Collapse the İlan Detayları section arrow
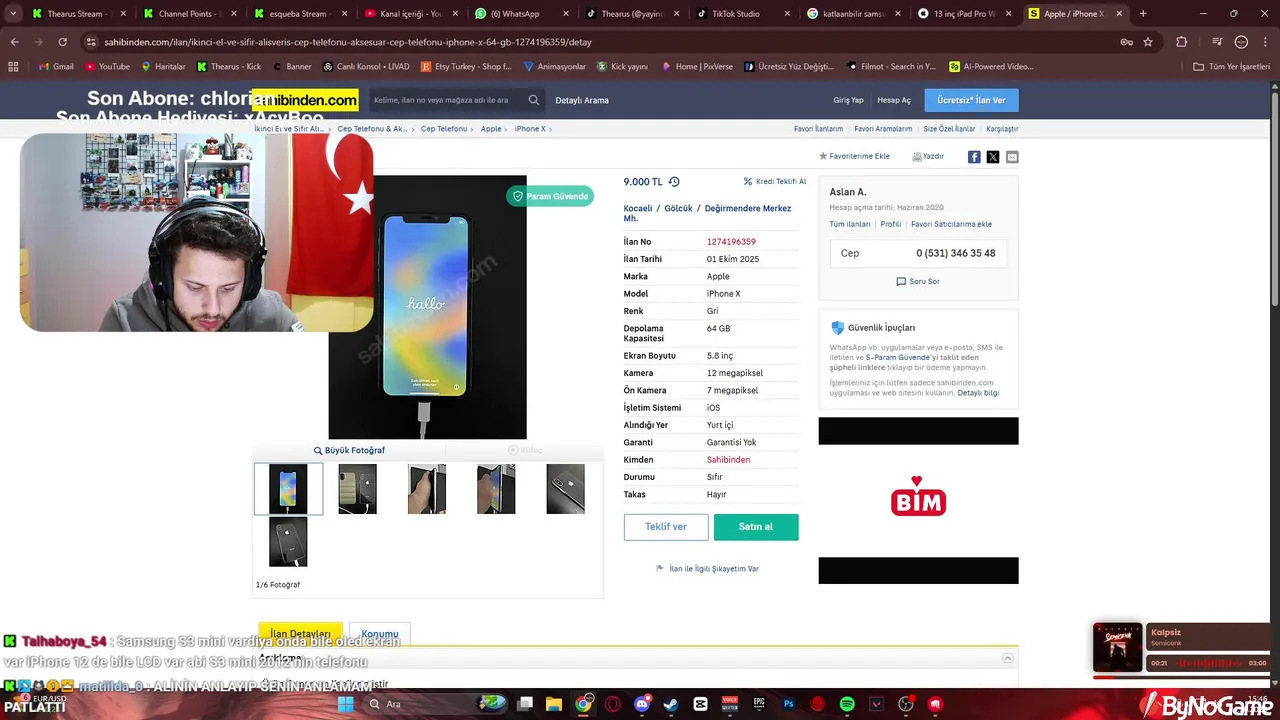1280x720 pixels. click(1008, 658)
